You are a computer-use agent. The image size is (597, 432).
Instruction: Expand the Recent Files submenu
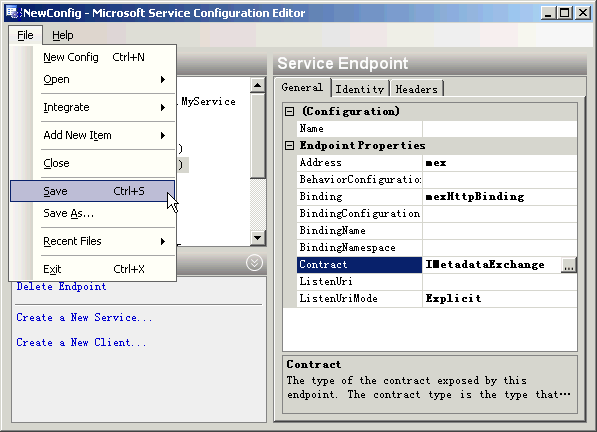93,241
